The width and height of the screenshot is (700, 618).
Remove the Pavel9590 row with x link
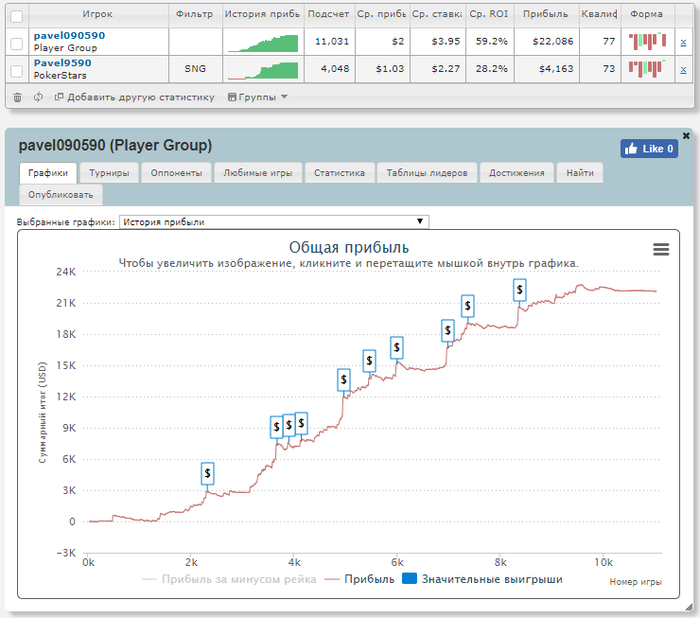point(683,70)
